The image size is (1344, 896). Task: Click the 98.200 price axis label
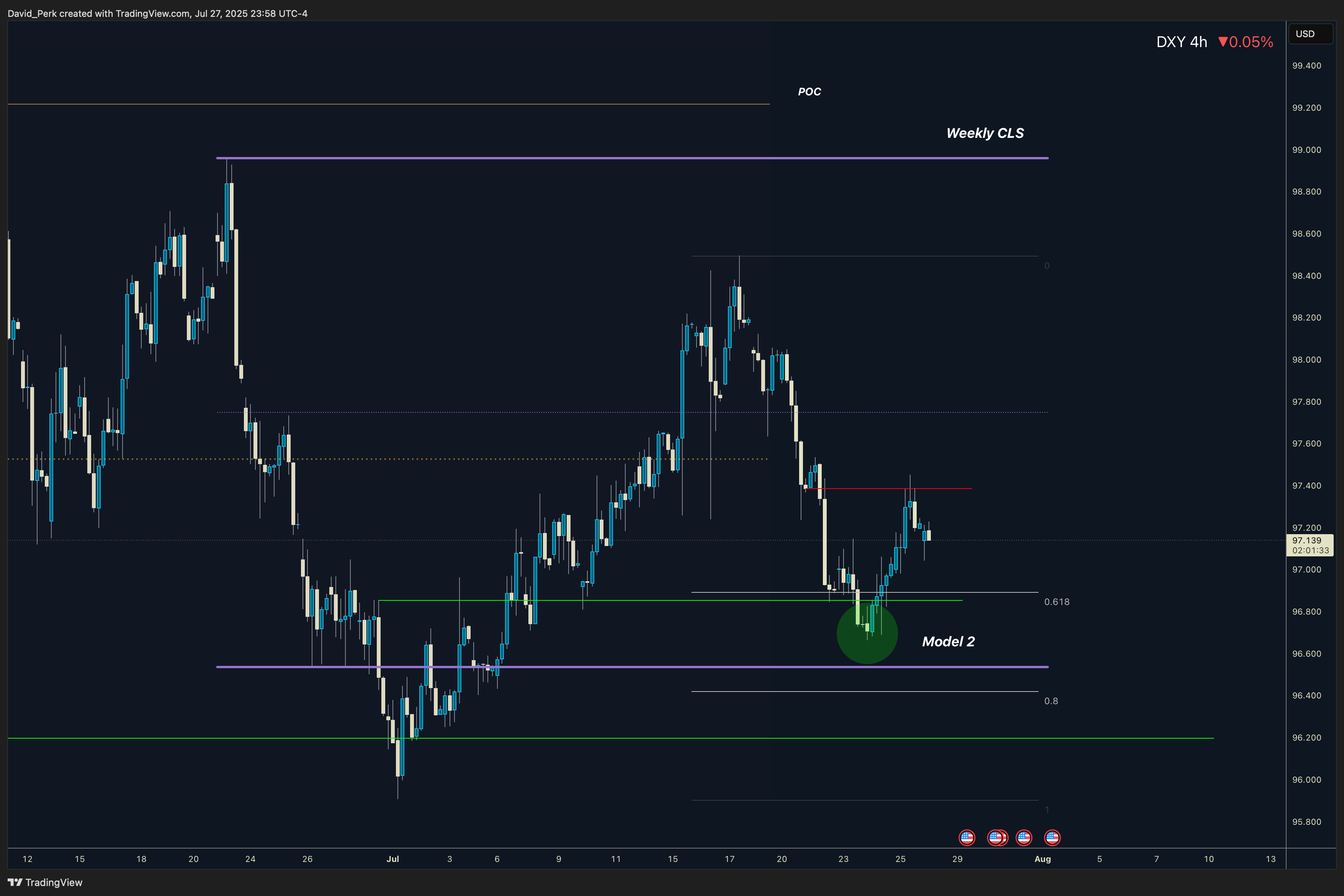point(1306,318)
